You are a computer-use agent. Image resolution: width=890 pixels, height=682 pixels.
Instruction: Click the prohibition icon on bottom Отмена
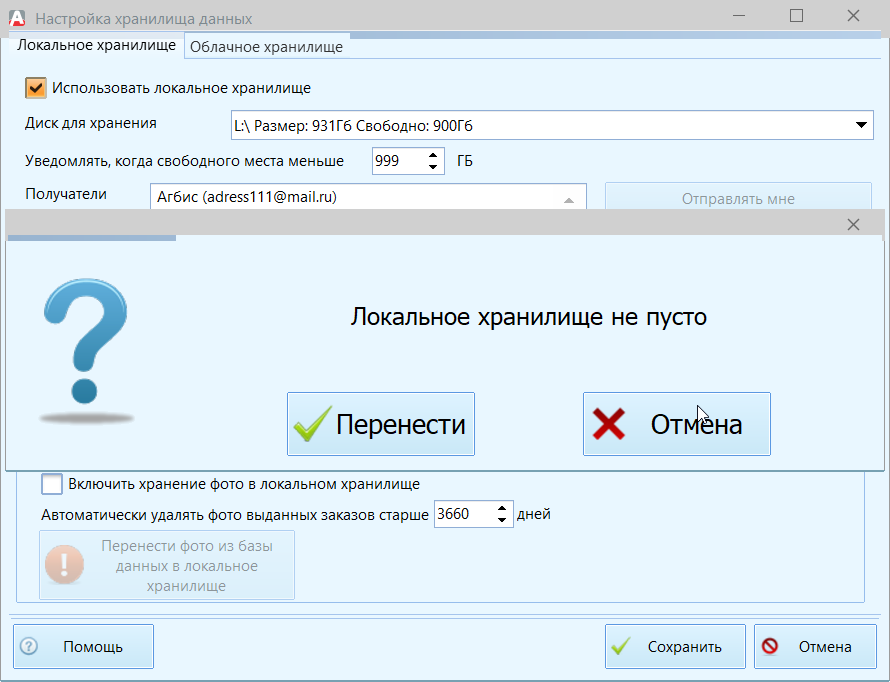point(770,646)
